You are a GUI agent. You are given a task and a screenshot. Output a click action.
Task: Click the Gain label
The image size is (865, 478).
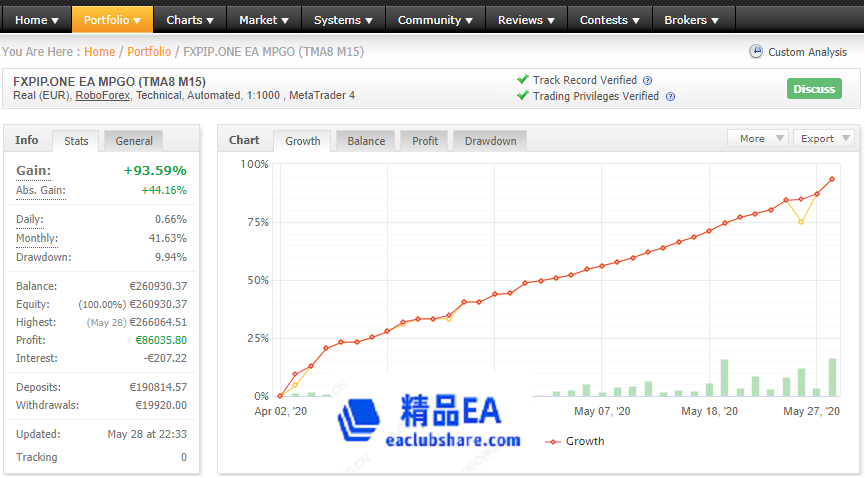tap(33, 171)
